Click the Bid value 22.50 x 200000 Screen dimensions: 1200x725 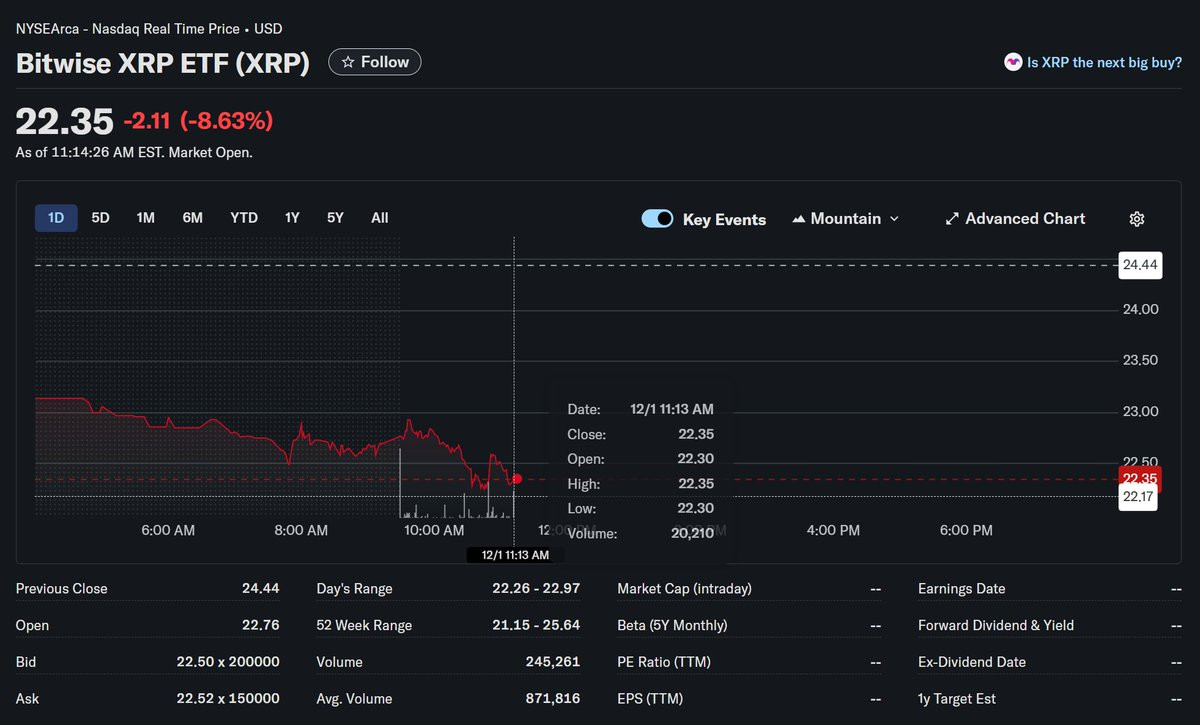click(x=228, y=662)
